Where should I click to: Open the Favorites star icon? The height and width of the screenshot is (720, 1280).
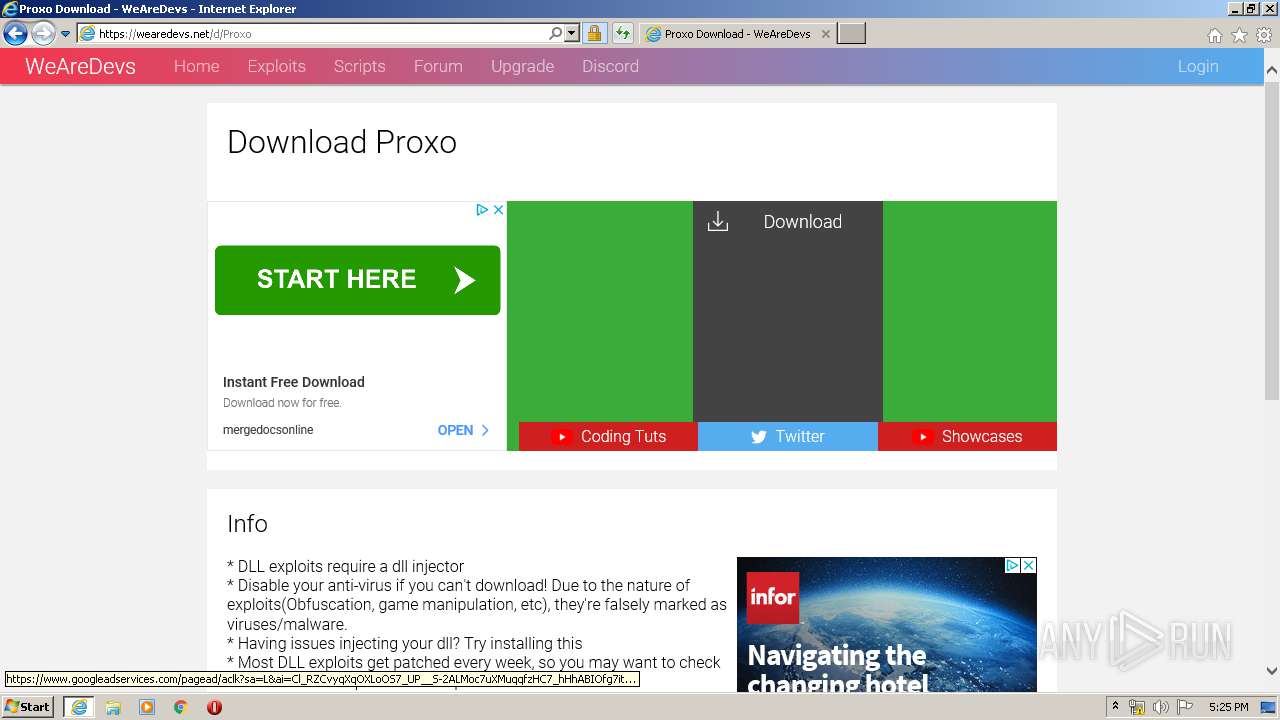[1239, 35]
